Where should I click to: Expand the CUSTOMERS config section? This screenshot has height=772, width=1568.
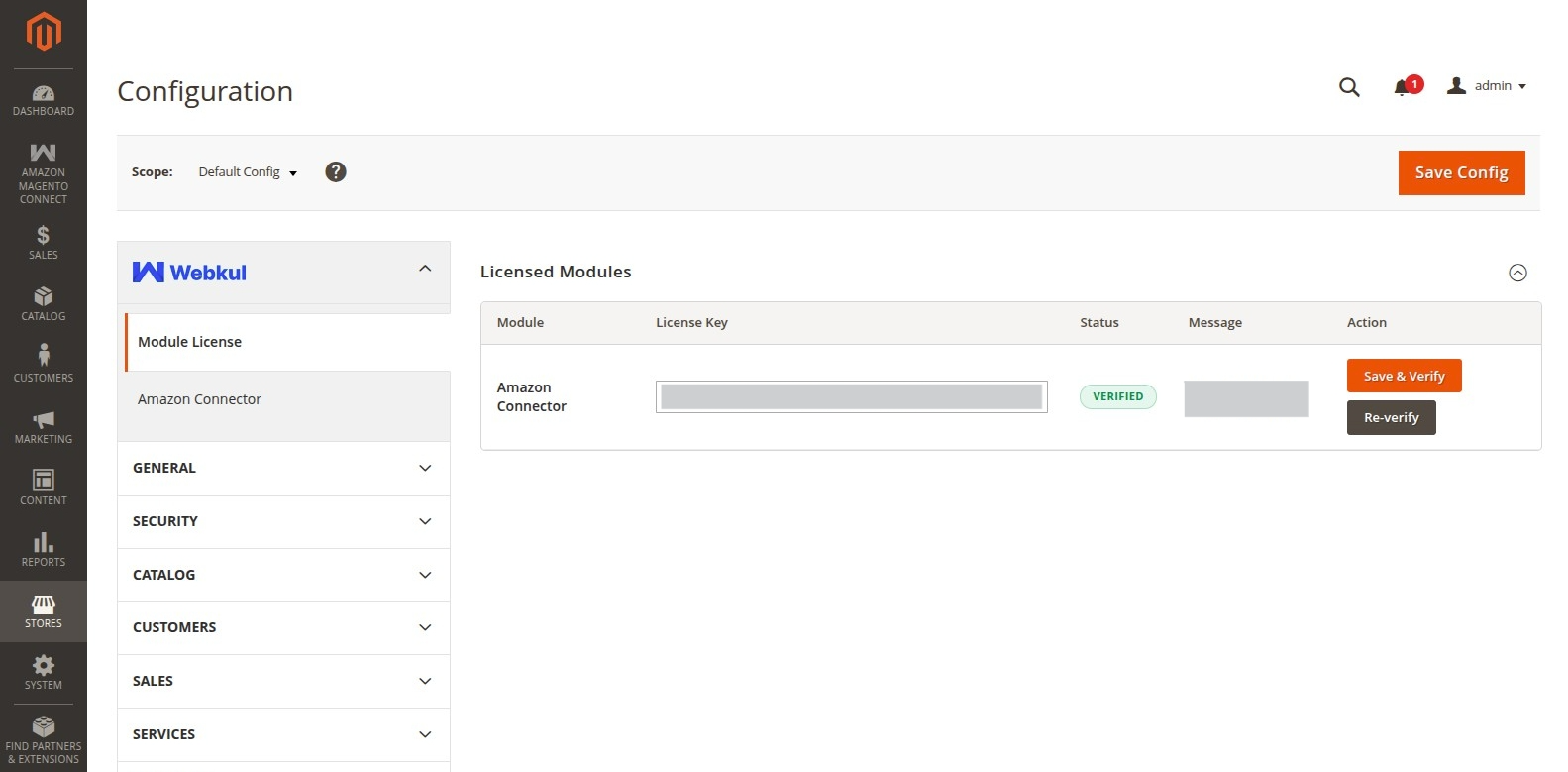[283, 627]
